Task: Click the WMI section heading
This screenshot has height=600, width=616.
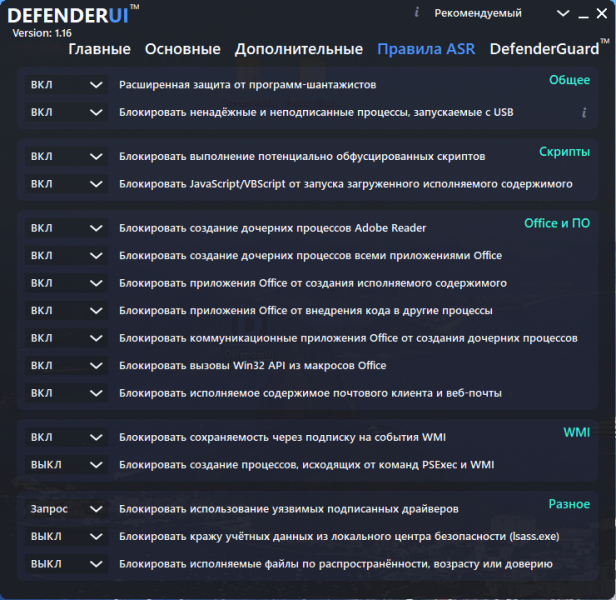Action: [576, 432]
